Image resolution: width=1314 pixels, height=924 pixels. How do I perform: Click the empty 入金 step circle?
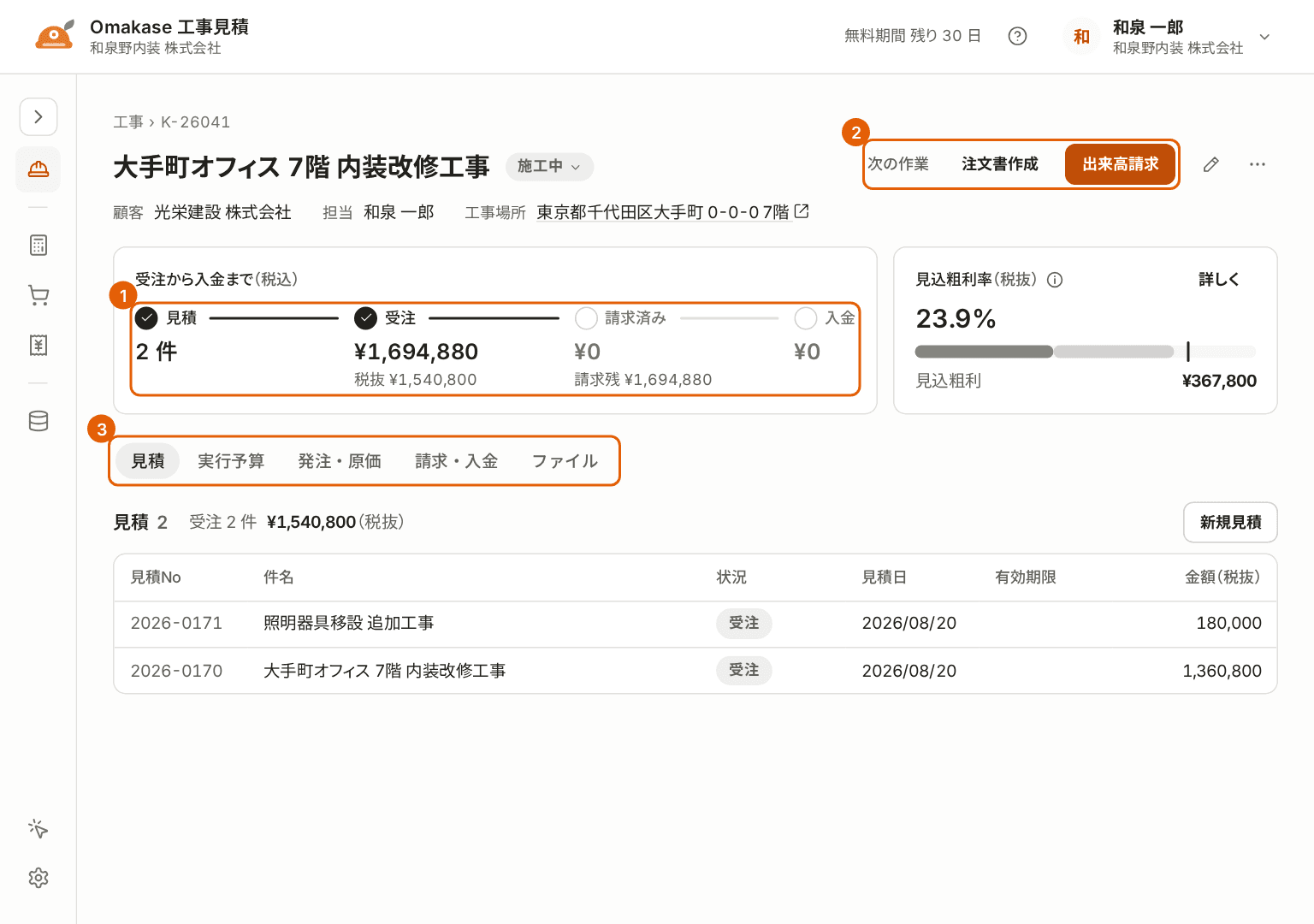pos(806,318)
